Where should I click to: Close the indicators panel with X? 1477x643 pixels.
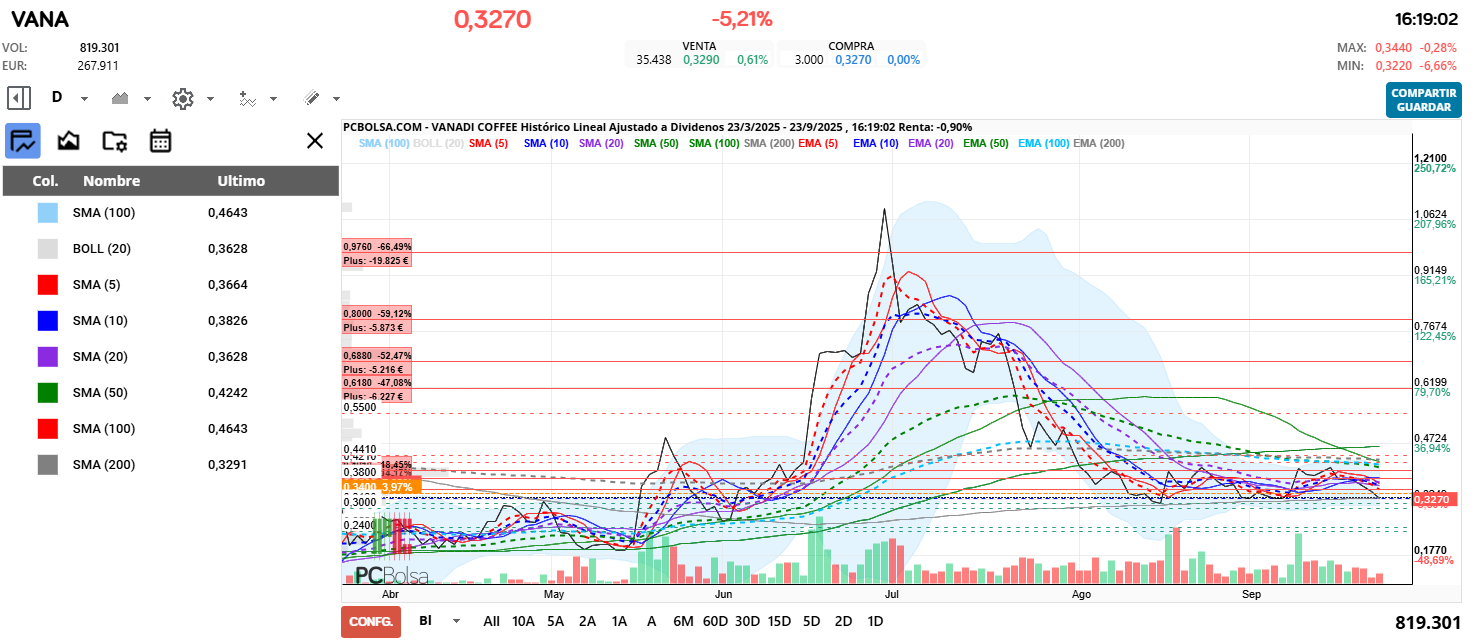pos(315,141)
